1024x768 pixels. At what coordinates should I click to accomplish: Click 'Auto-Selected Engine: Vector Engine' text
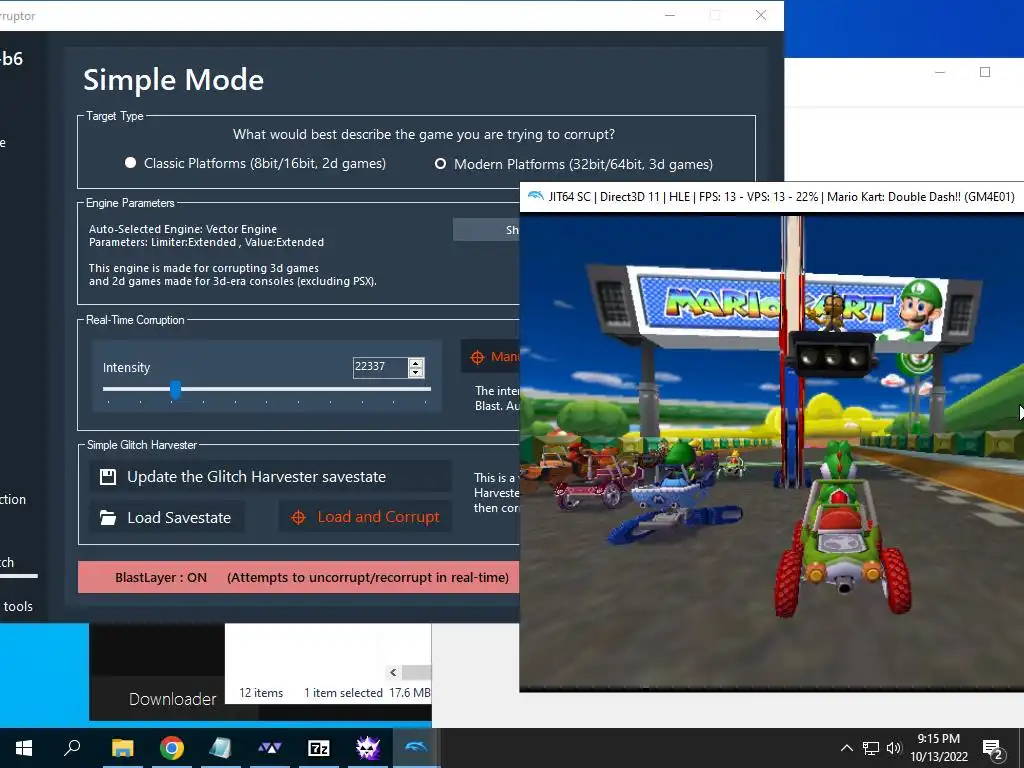click(183, 229)
